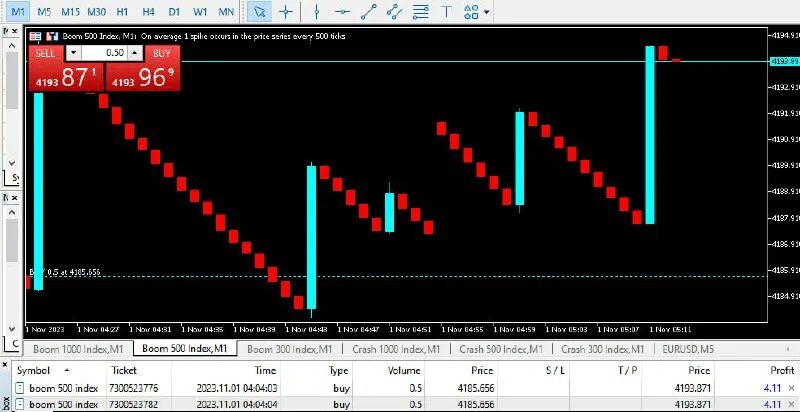Image resolution: width=800 pixels, height=412 pixels.
Task: Click the 0.50 volume input field
Action: (x=105, y=53)
